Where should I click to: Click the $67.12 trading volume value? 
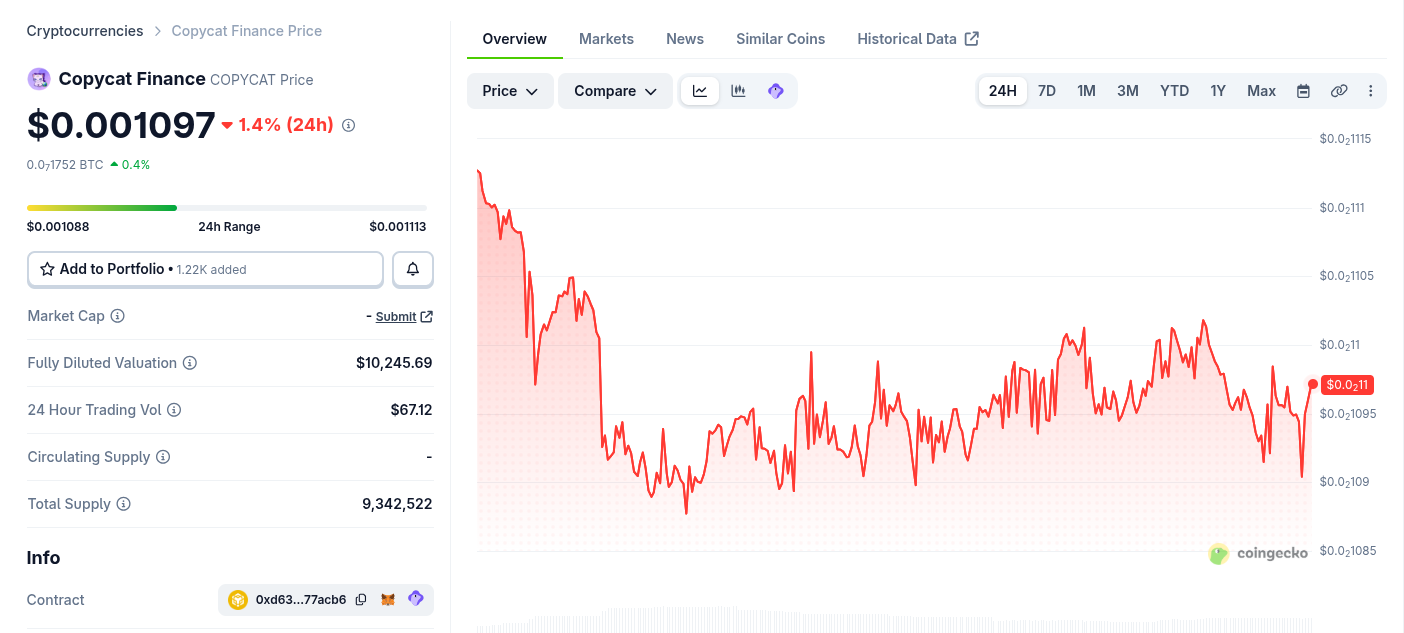pos(411,410)
